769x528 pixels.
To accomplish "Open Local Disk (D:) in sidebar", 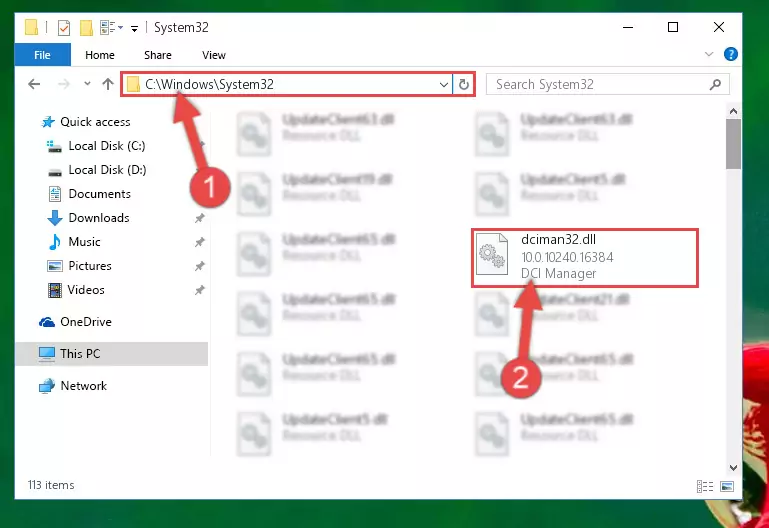I will coord(107,170).
